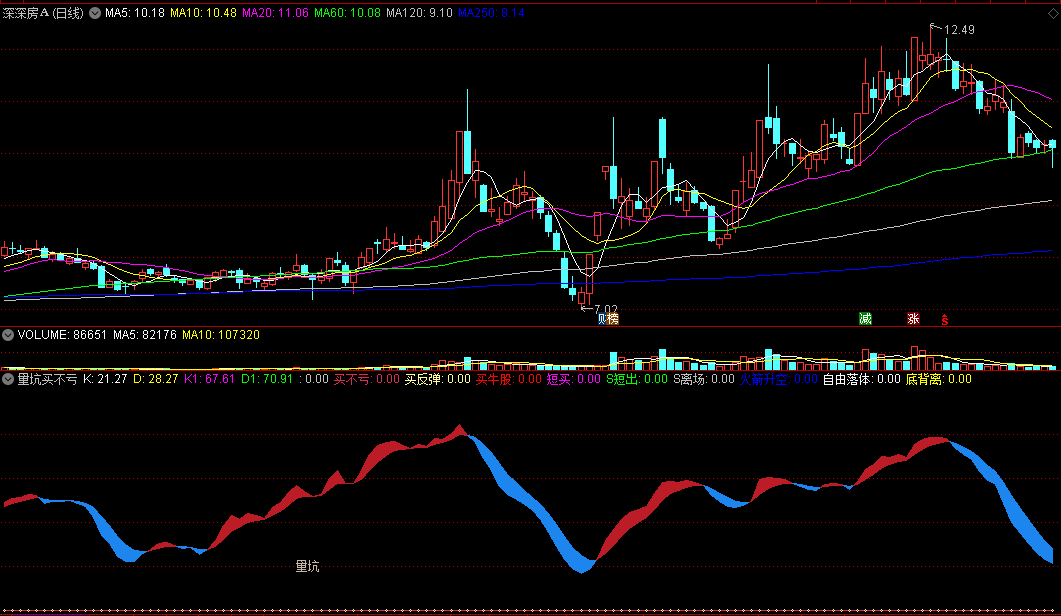
Task: Click the magenta K1: 67.61 value
Action: click(209, 379)
